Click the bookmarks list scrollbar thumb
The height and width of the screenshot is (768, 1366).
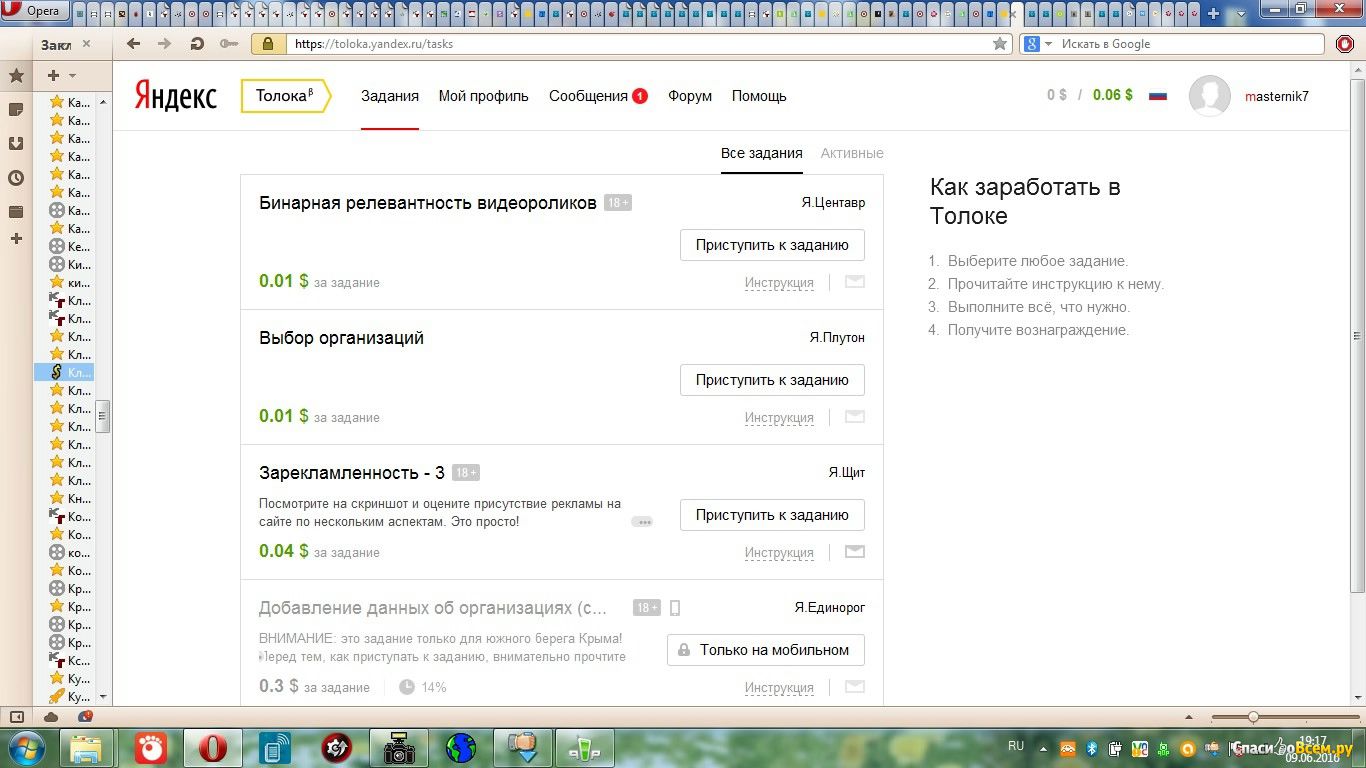(103, 415)
